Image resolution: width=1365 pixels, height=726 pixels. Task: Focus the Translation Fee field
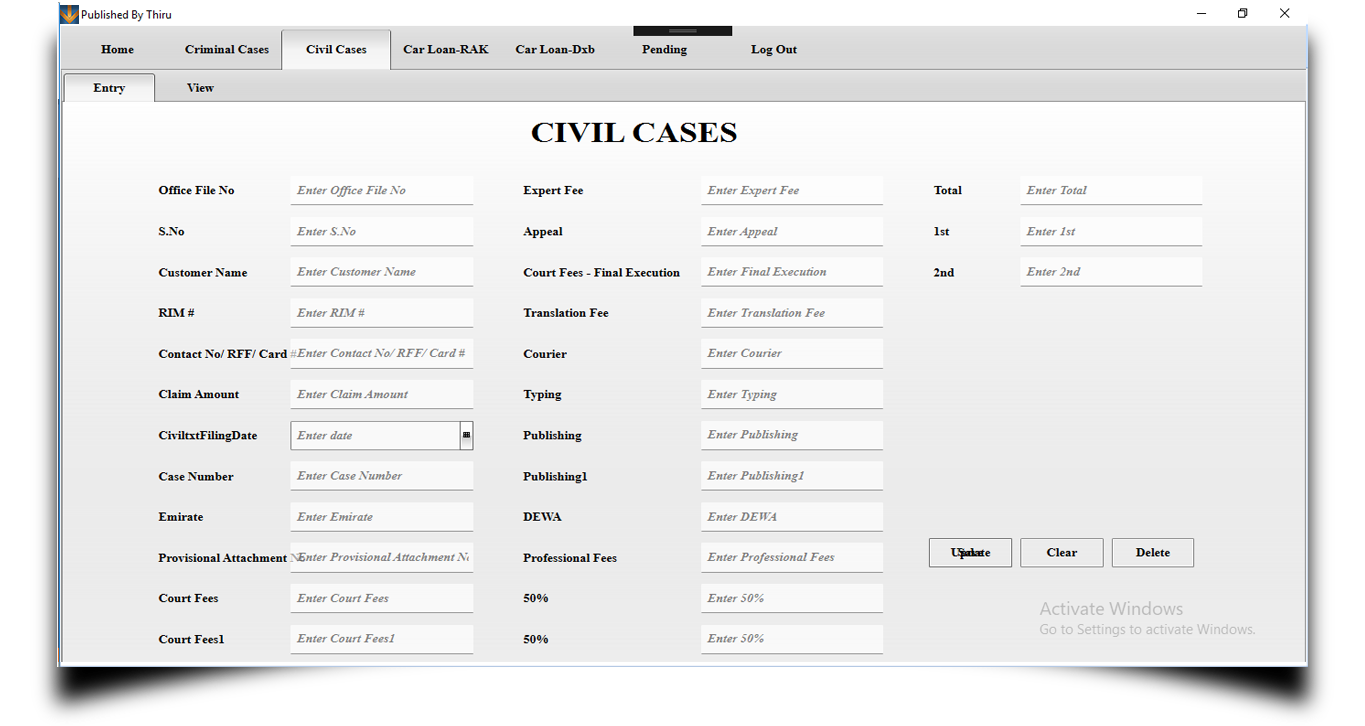[792, 313]
